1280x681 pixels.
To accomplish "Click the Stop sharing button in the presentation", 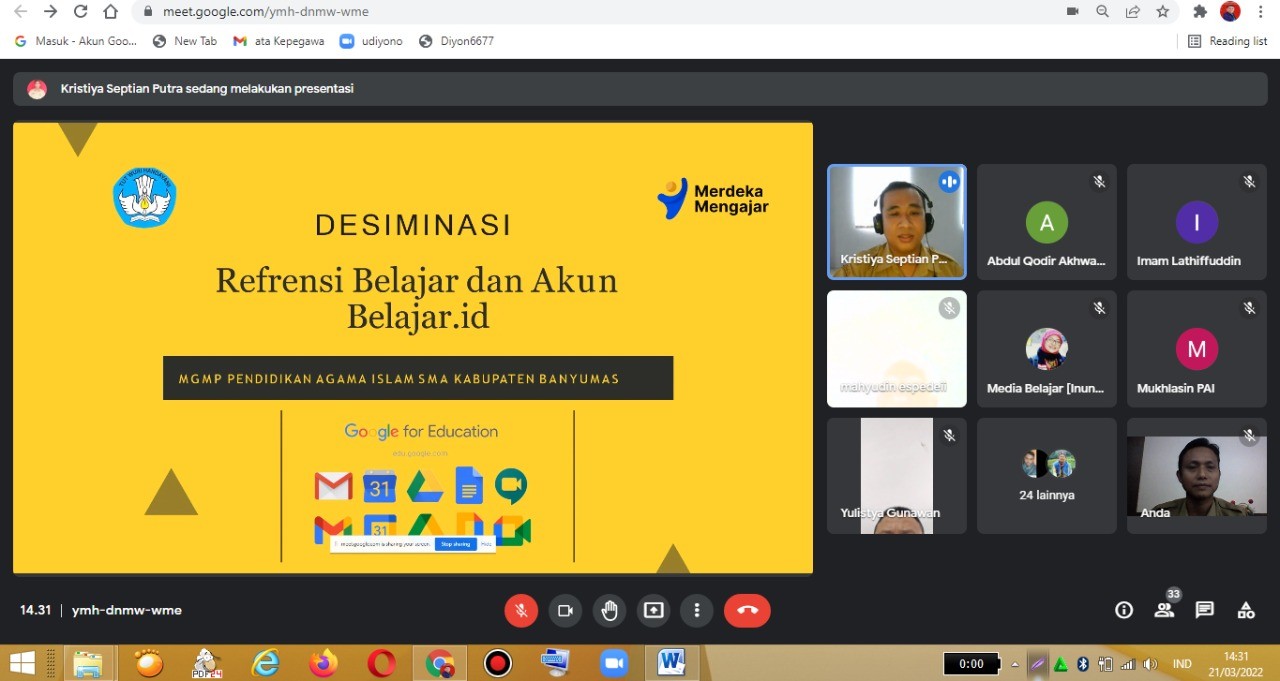I will 455,544.
